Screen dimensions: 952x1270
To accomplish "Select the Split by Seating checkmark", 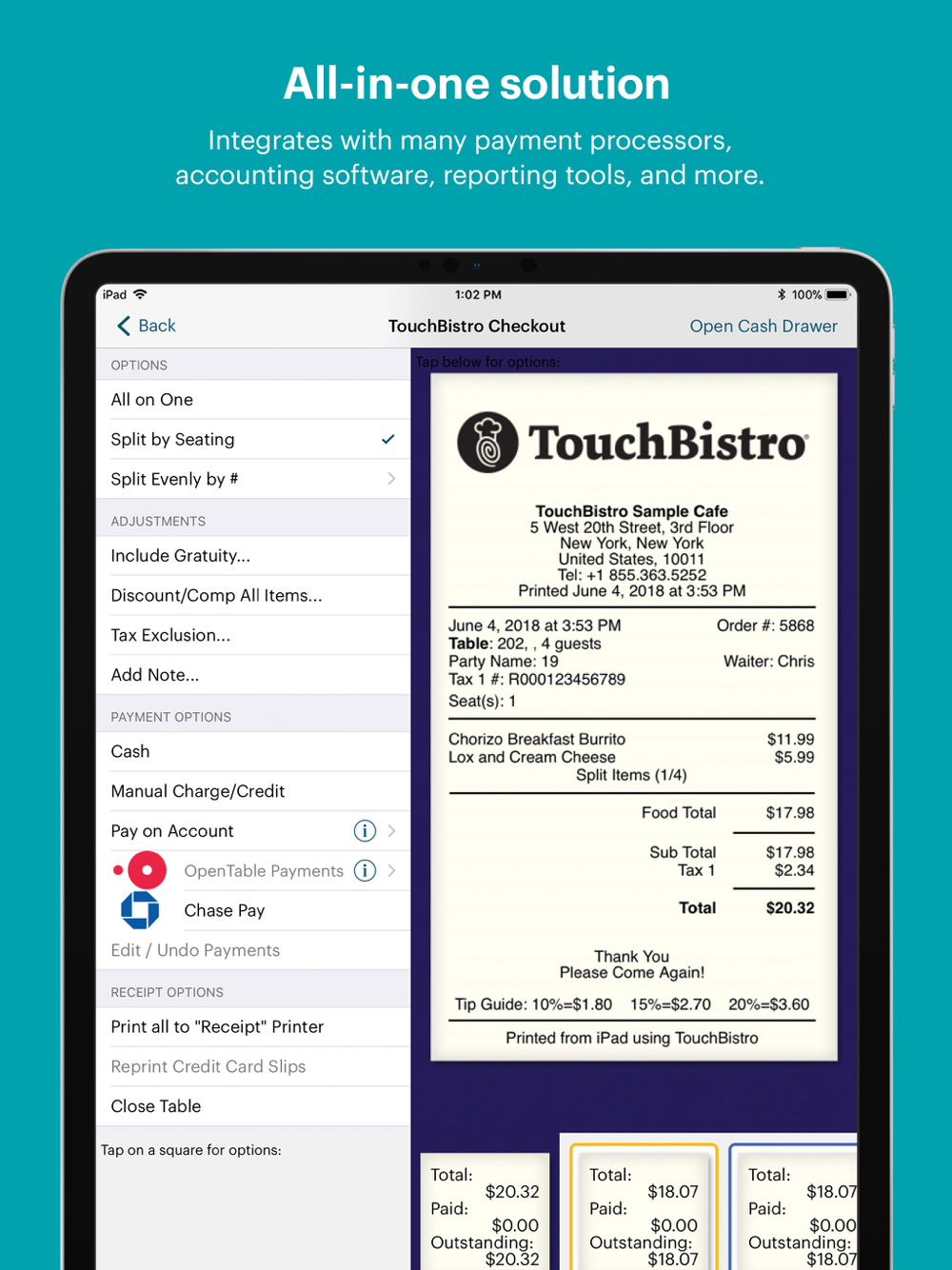I will click(387, 439).
